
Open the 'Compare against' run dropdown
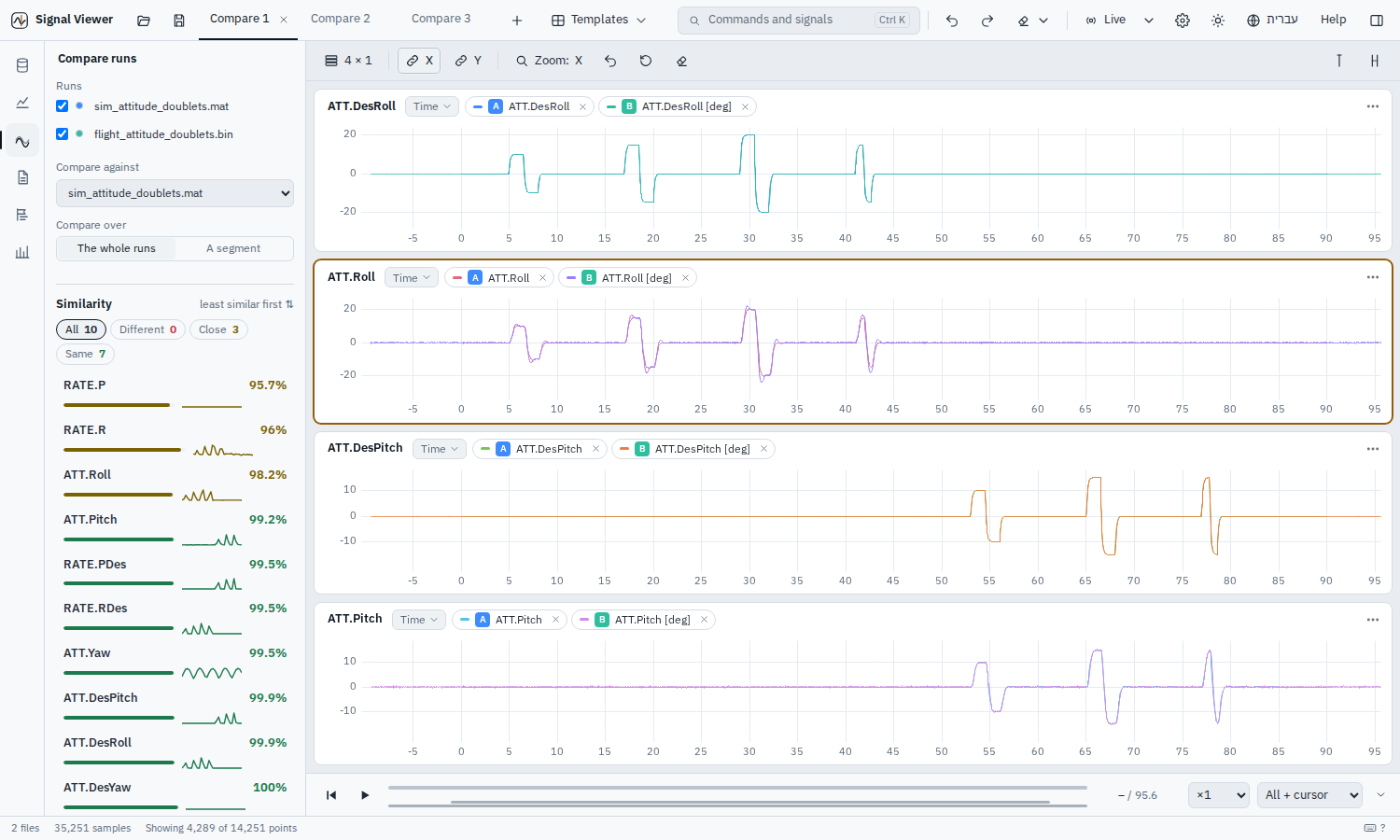175,193
